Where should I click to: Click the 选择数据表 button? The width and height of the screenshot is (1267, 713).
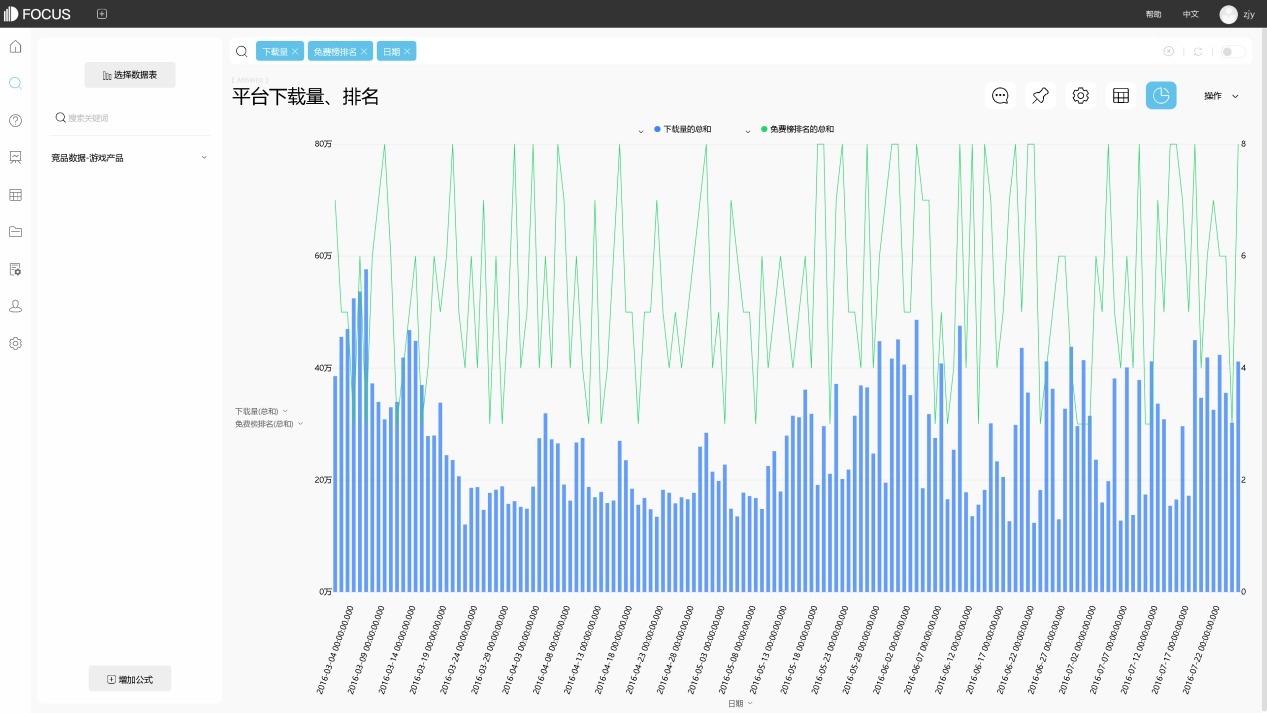click(130, 75)
